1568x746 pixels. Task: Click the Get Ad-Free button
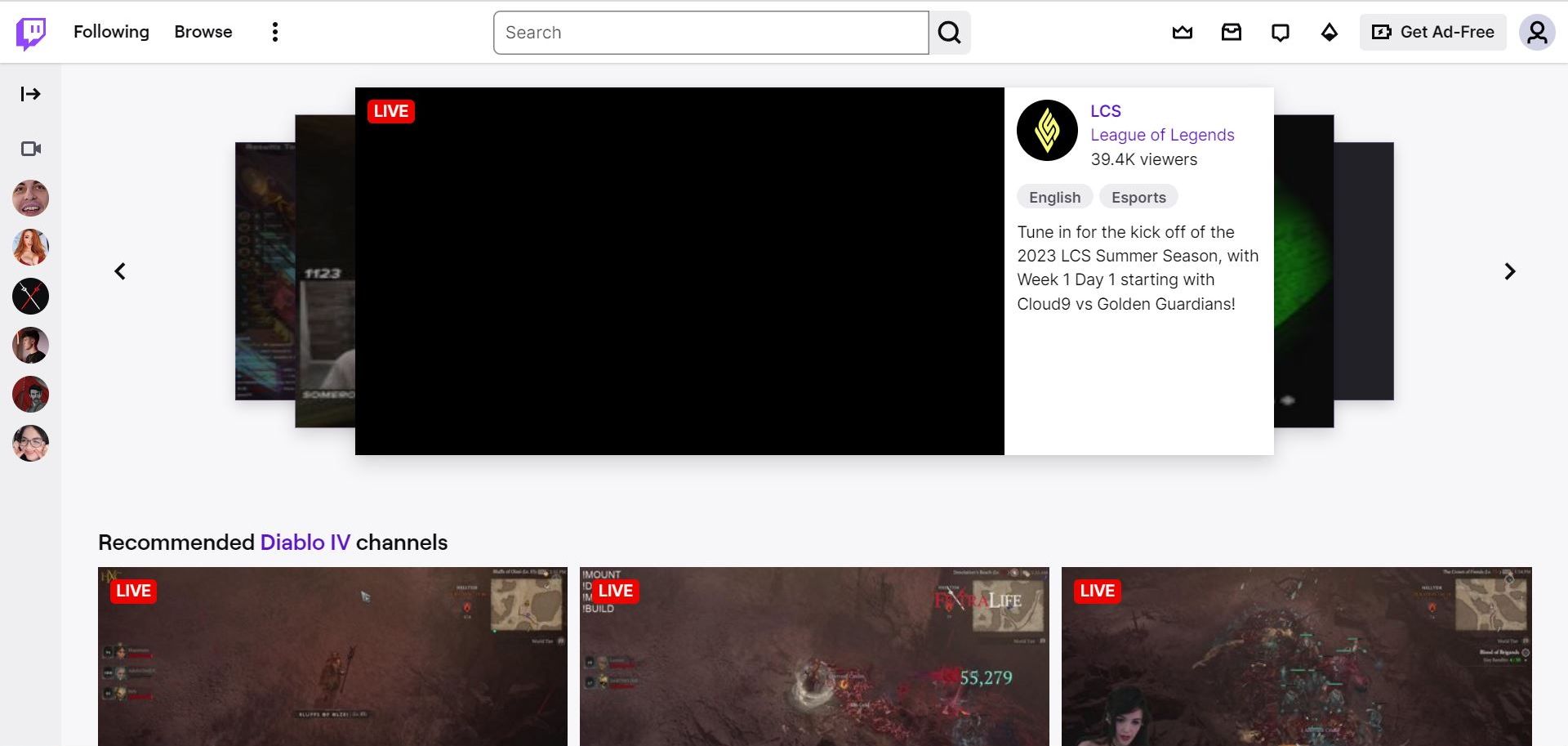click(1432, 32)
